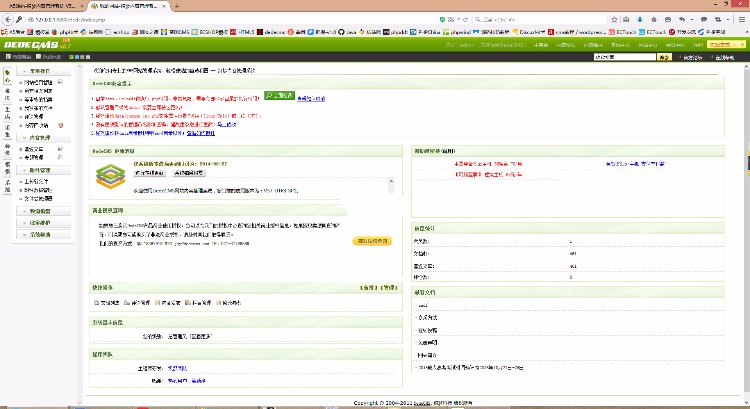Click the 功能地图 icon in the dark bar
Screen dimensions: 750x409
[38, 56]
